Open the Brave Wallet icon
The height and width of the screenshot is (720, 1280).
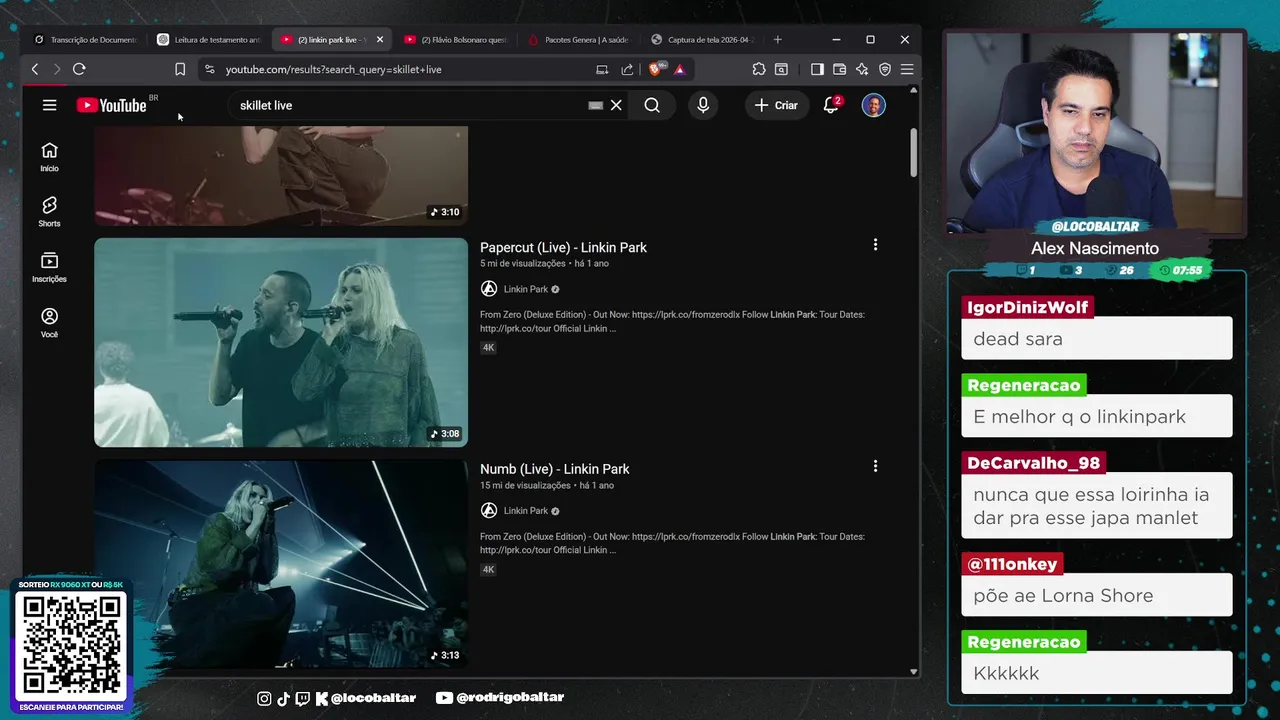839,69
